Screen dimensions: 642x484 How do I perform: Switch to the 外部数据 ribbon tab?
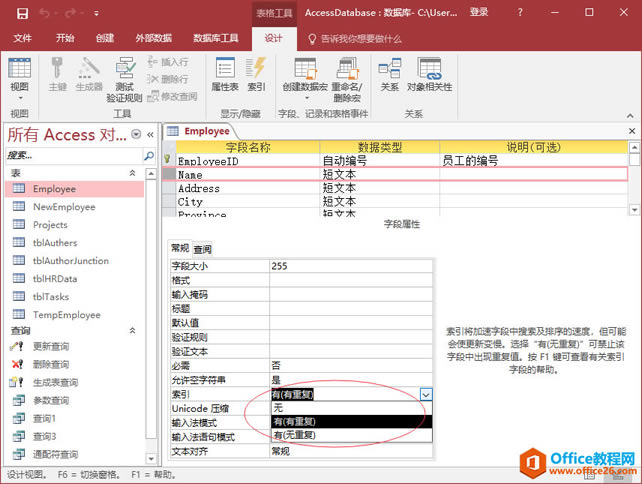point(154,38)
